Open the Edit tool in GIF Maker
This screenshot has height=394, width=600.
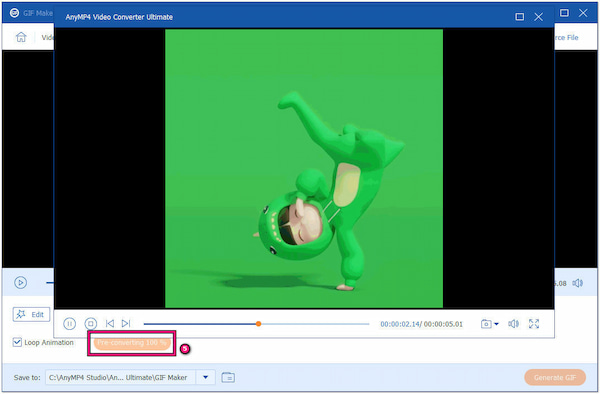click(31, 314)
